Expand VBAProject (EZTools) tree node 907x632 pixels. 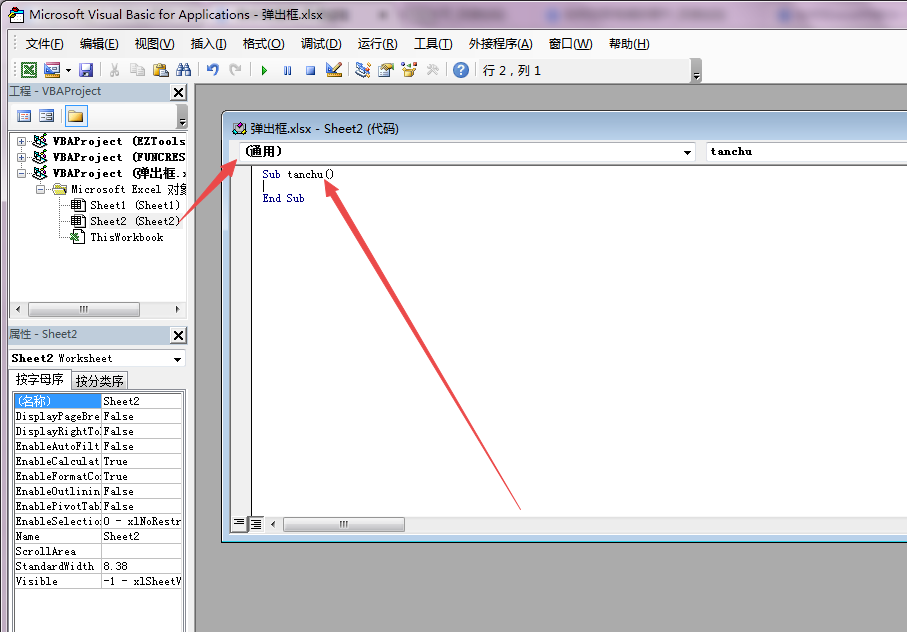click(x=21, y=141)
